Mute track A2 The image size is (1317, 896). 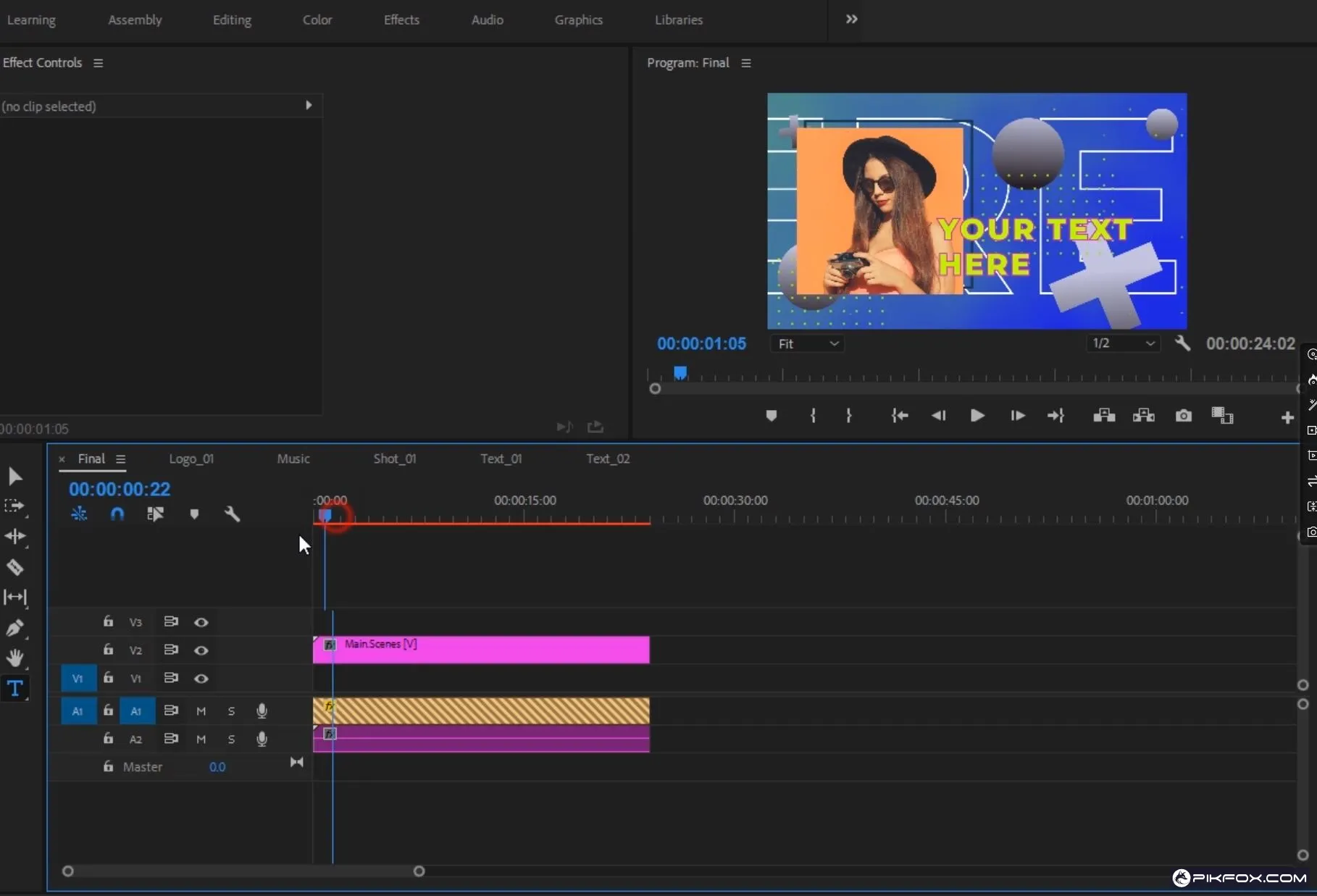[x=201, y=740]
